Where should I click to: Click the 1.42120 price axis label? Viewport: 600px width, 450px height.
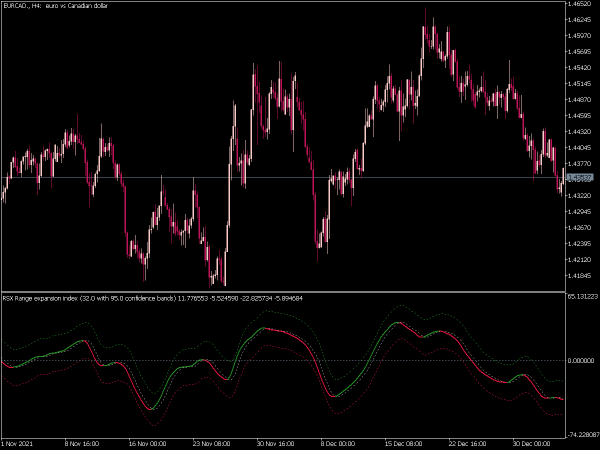(580, 259)
